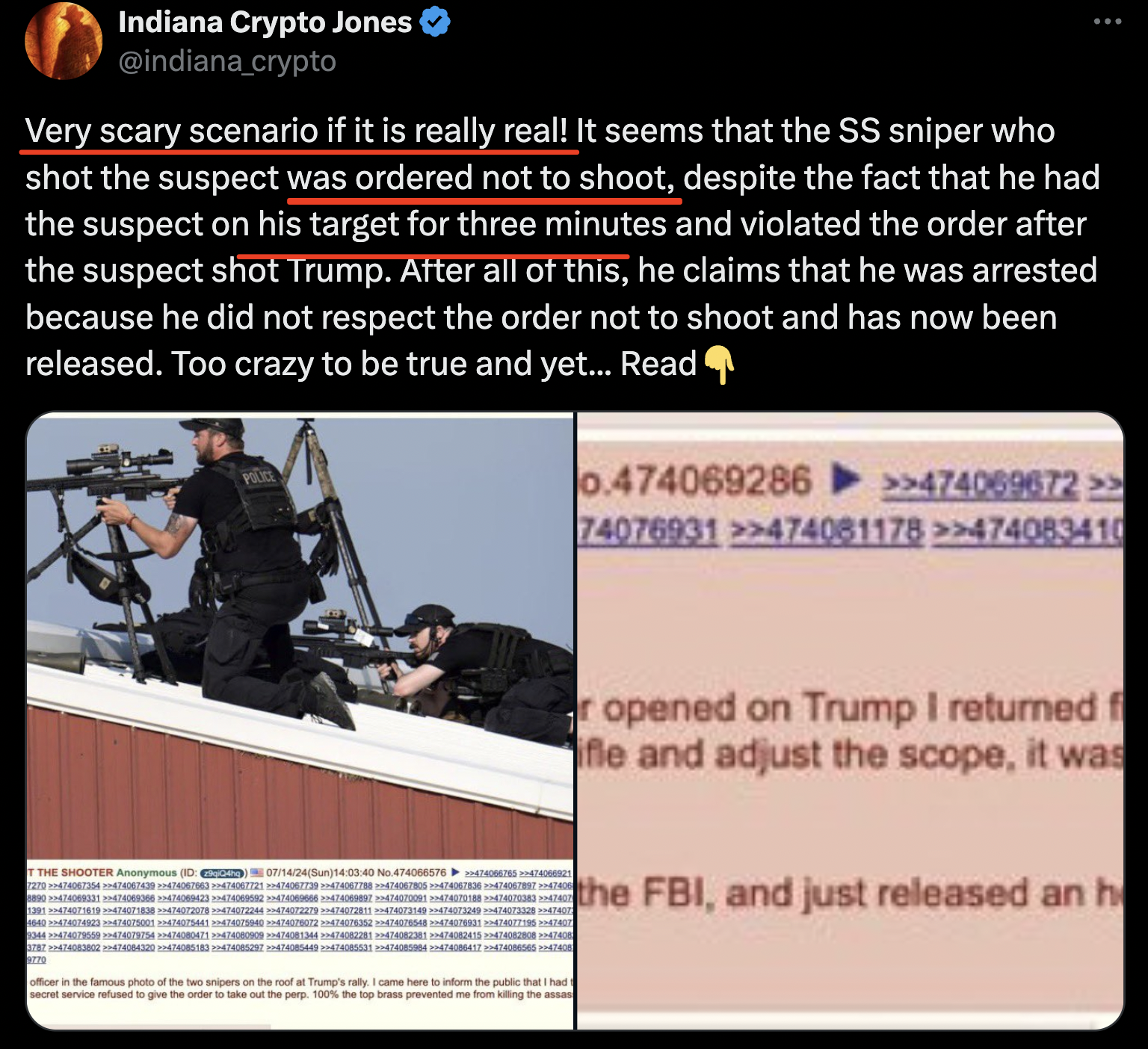
Task: Click the 'THE SHOOTER' post subject
Action: 70,873
